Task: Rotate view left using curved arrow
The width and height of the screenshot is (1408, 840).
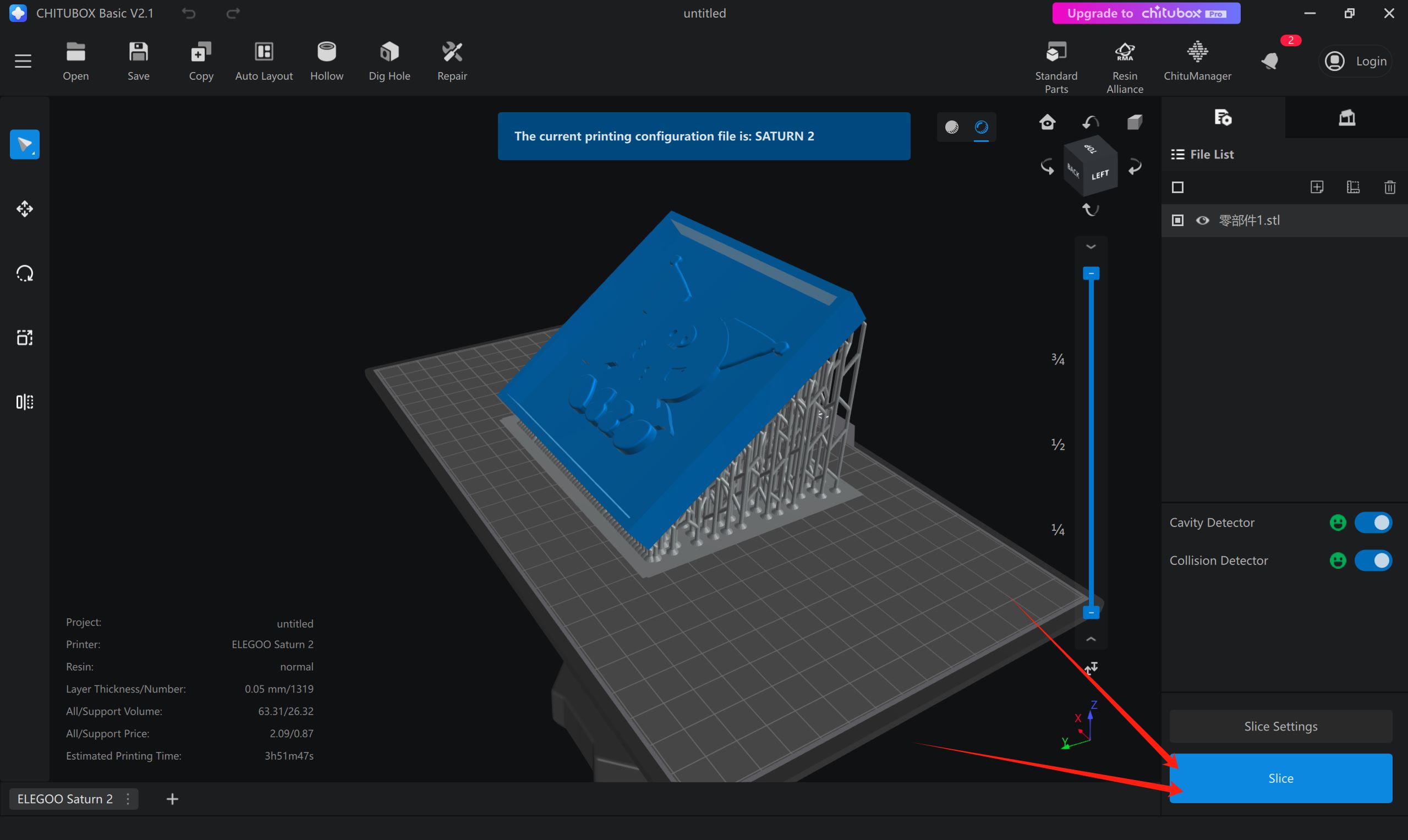Action: click(1047, 167)
